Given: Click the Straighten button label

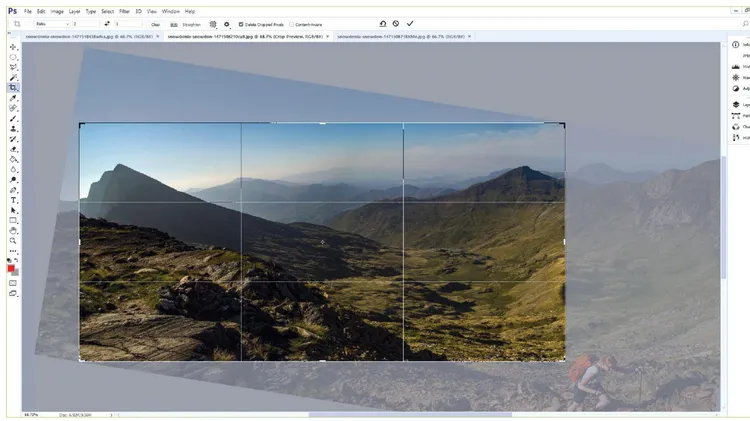Looking at the screenshot, I should click(191, 24).
